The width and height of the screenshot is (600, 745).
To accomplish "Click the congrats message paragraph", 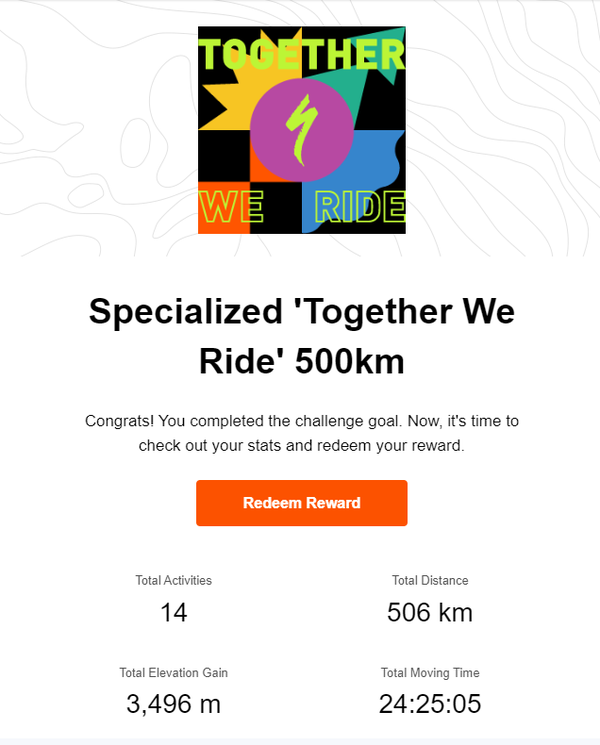I will (x=301, y=433).
